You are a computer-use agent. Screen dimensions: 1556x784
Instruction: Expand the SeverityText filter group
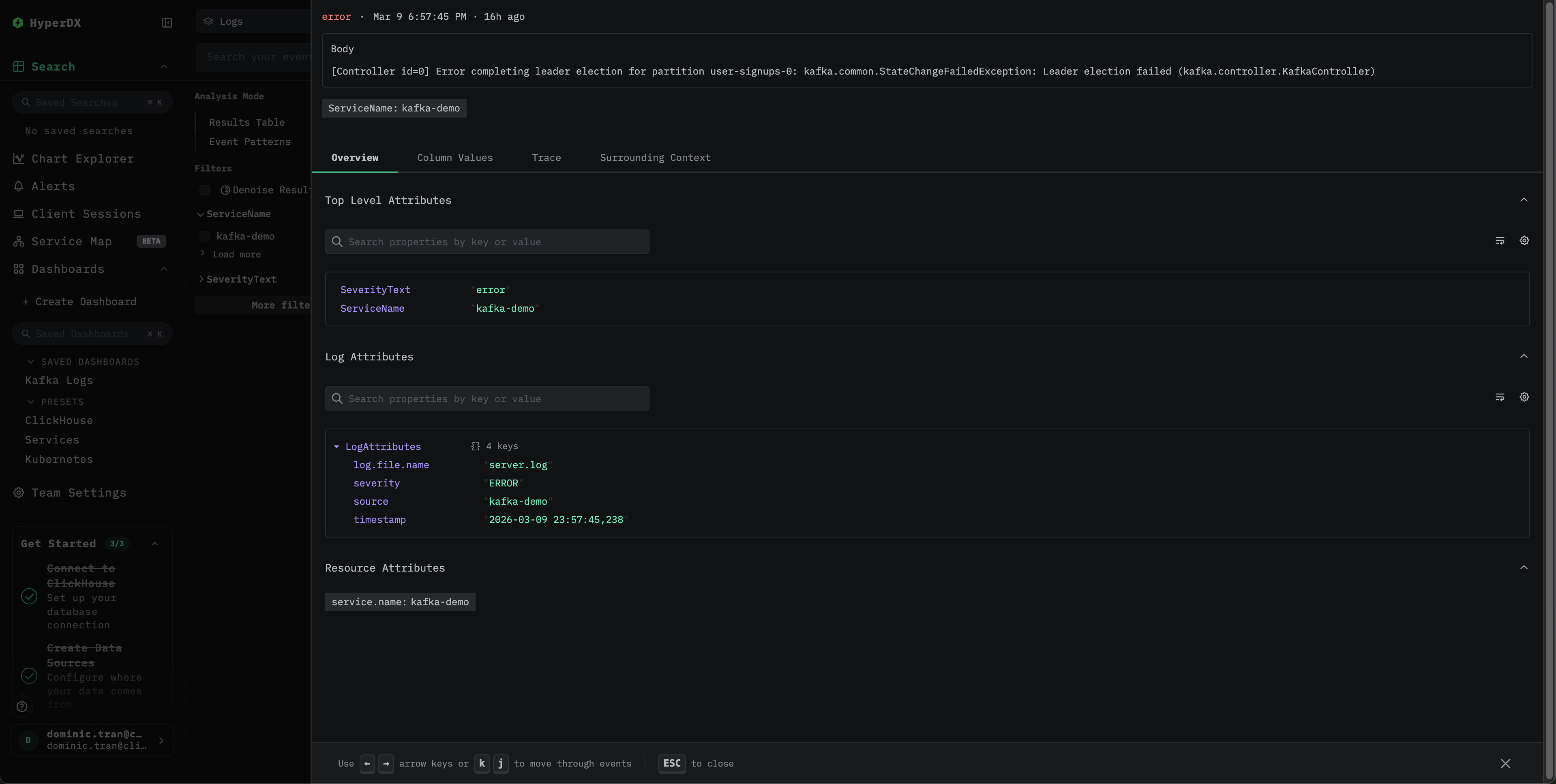point(202,279)
